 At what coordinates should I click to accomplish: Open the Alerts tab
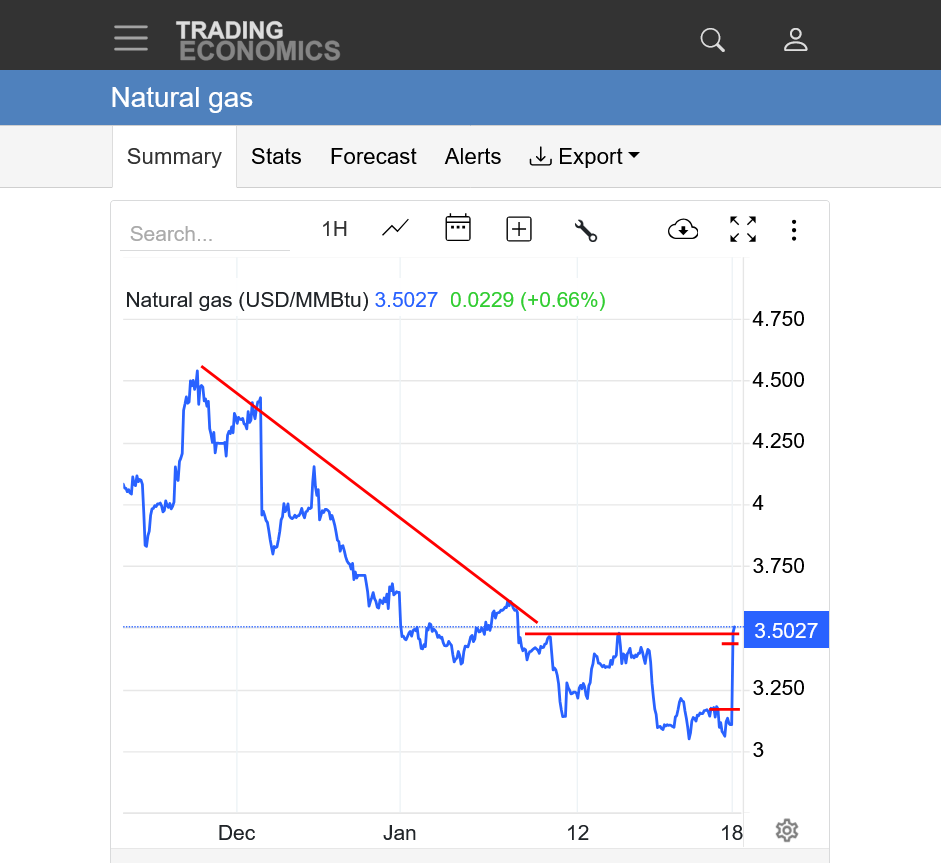473,157
